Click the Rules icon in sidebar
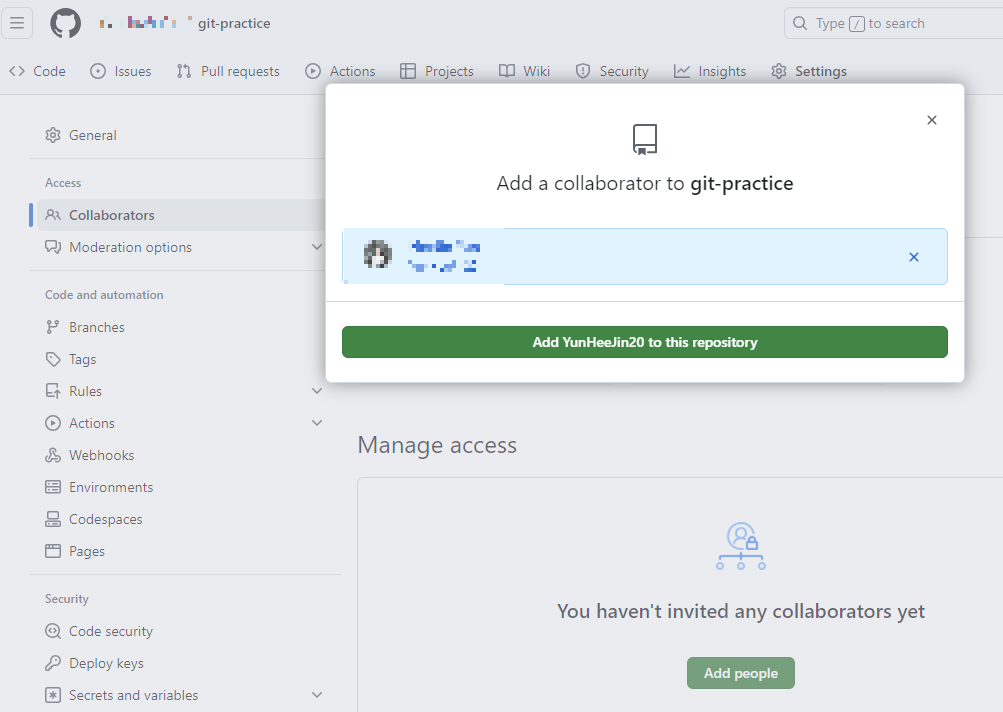This screenshot has width=1003, height=712. (53, 391)
